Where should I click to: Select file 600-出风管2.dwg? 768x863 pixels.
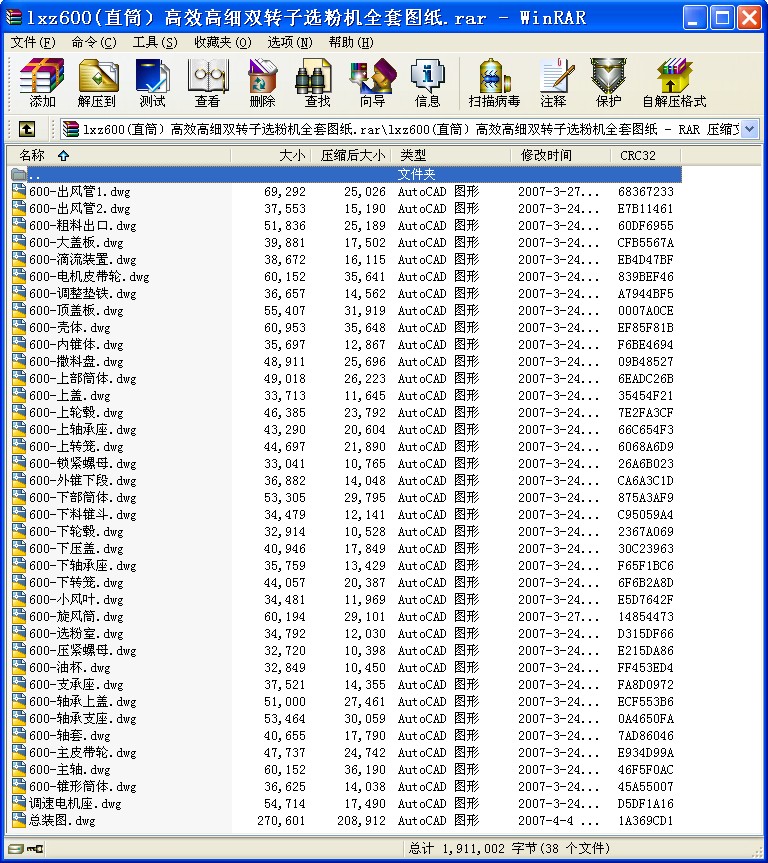80,209
